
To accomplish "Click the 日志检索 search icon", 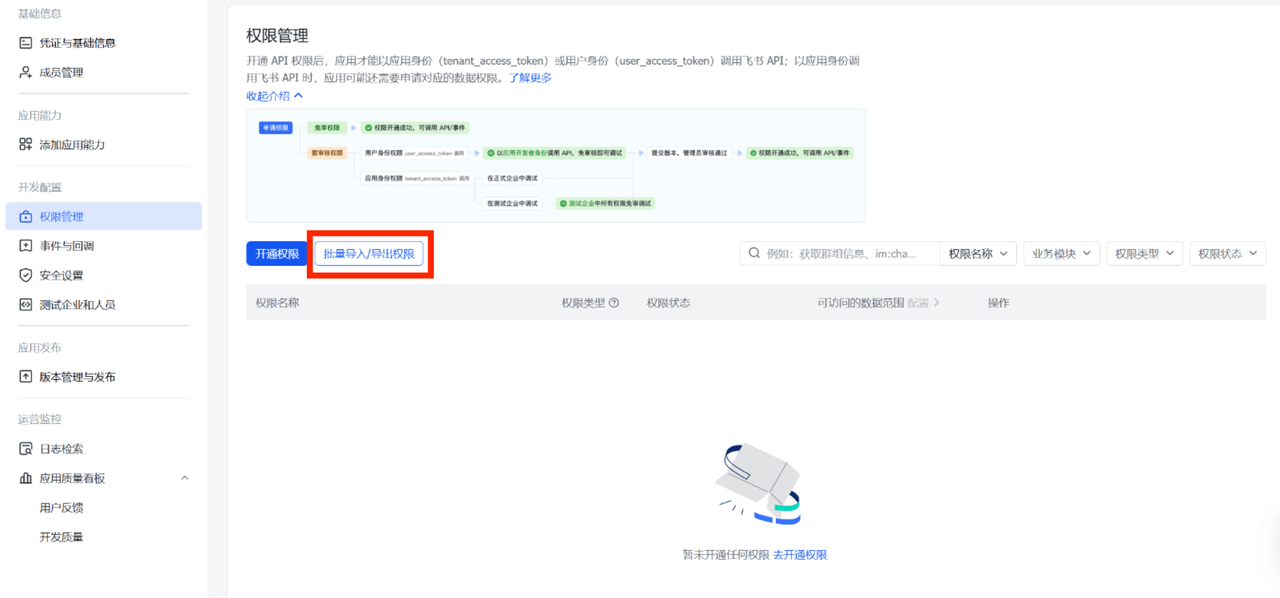I will pyautogui.click(x=26, y=449).
